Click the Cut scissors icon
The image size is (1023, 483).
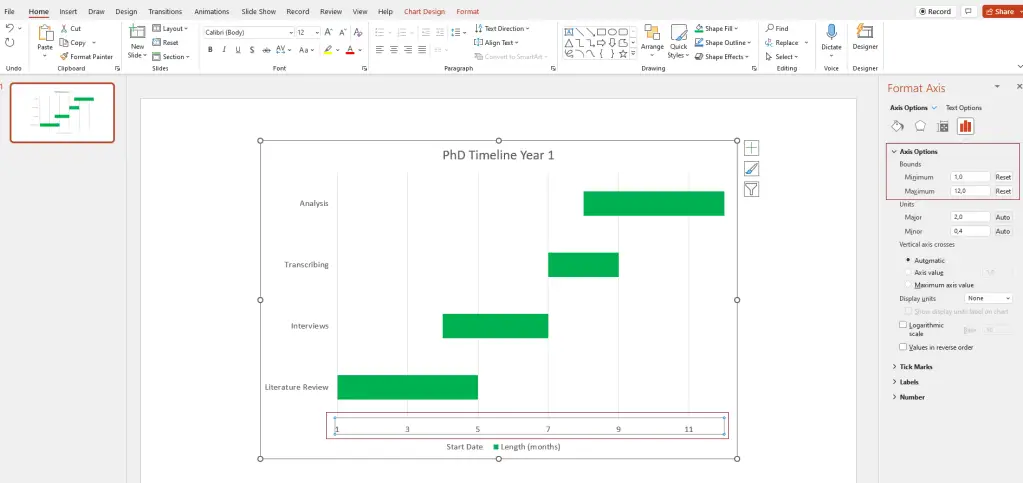65,29
